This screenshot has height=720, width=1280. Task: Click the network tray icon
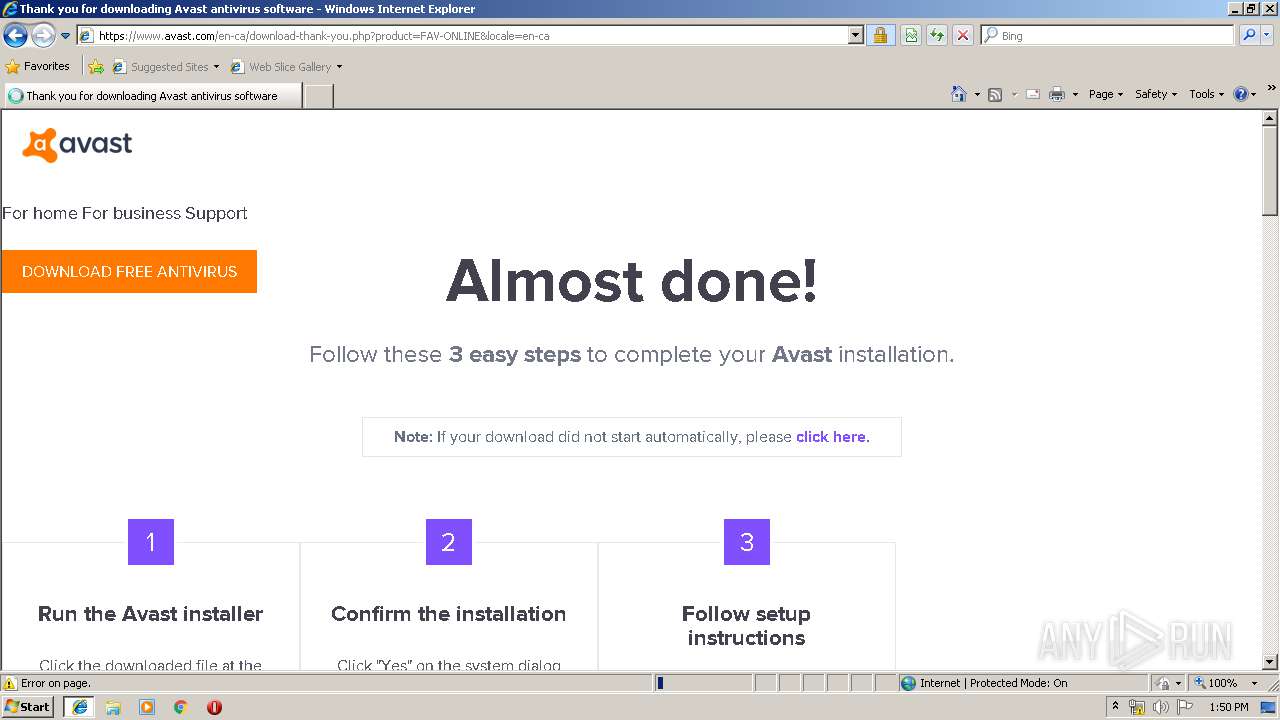[1137, 707]
